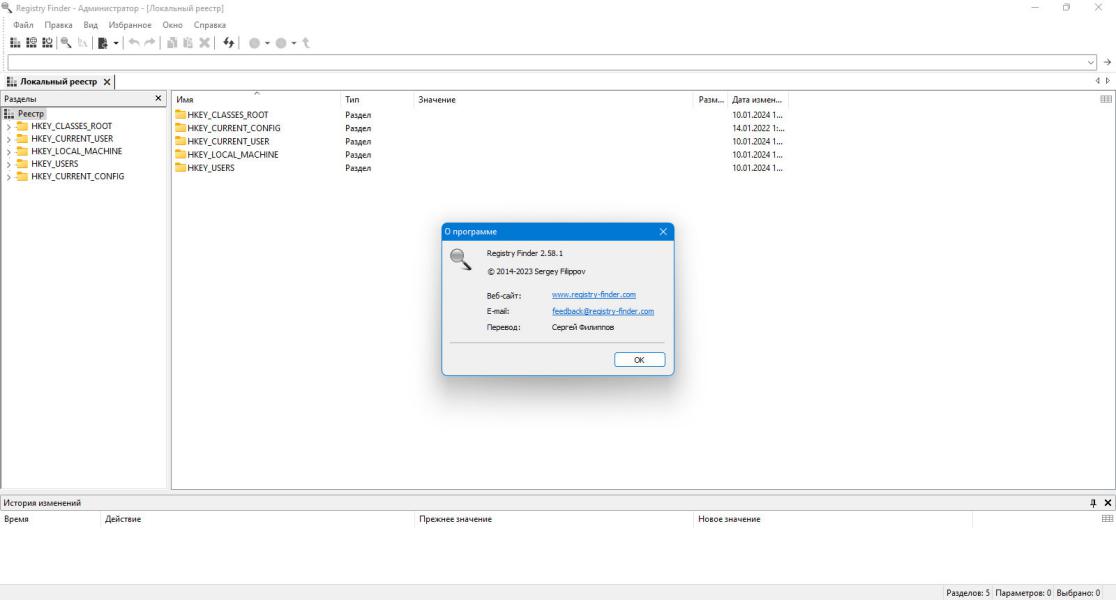Click the Copy toolbar icon

tap(172, 43)
